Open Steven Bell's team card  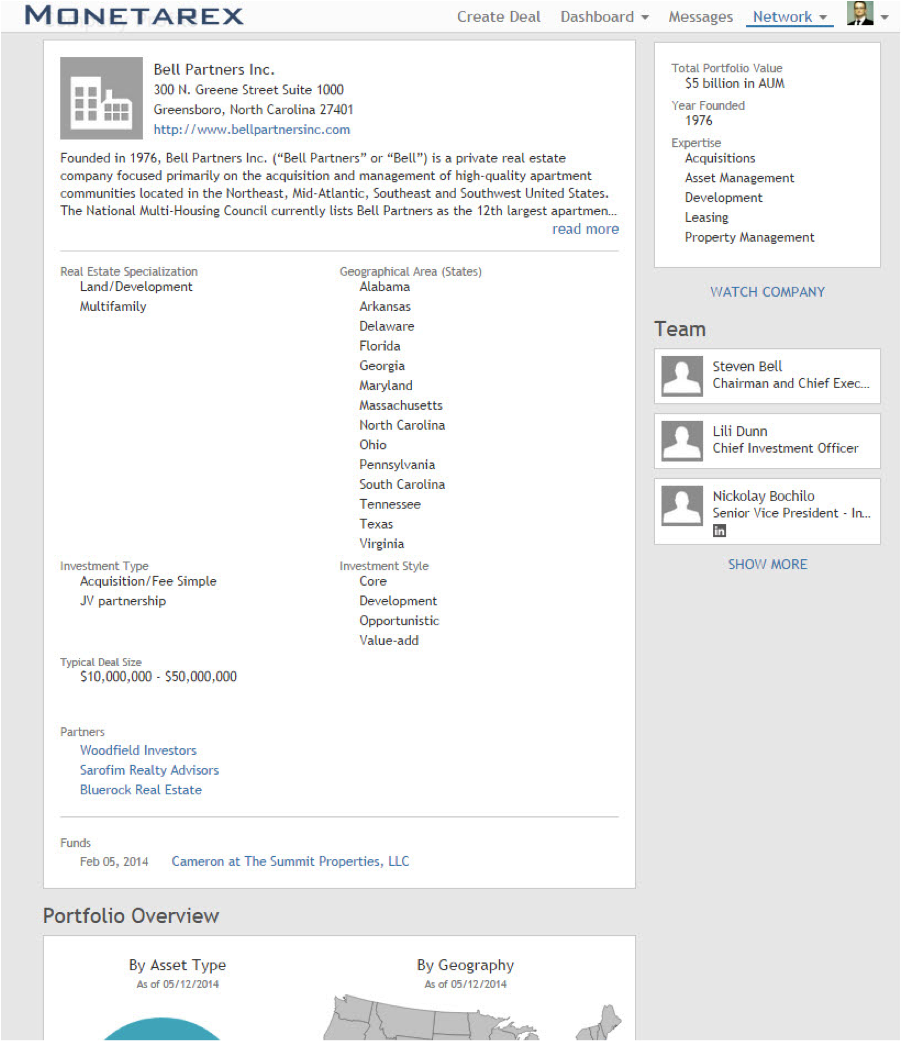tap(767, 376)
